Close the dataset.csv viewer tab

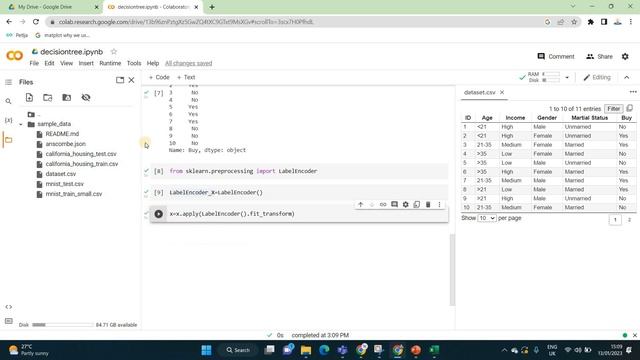[x=502, y=92]
